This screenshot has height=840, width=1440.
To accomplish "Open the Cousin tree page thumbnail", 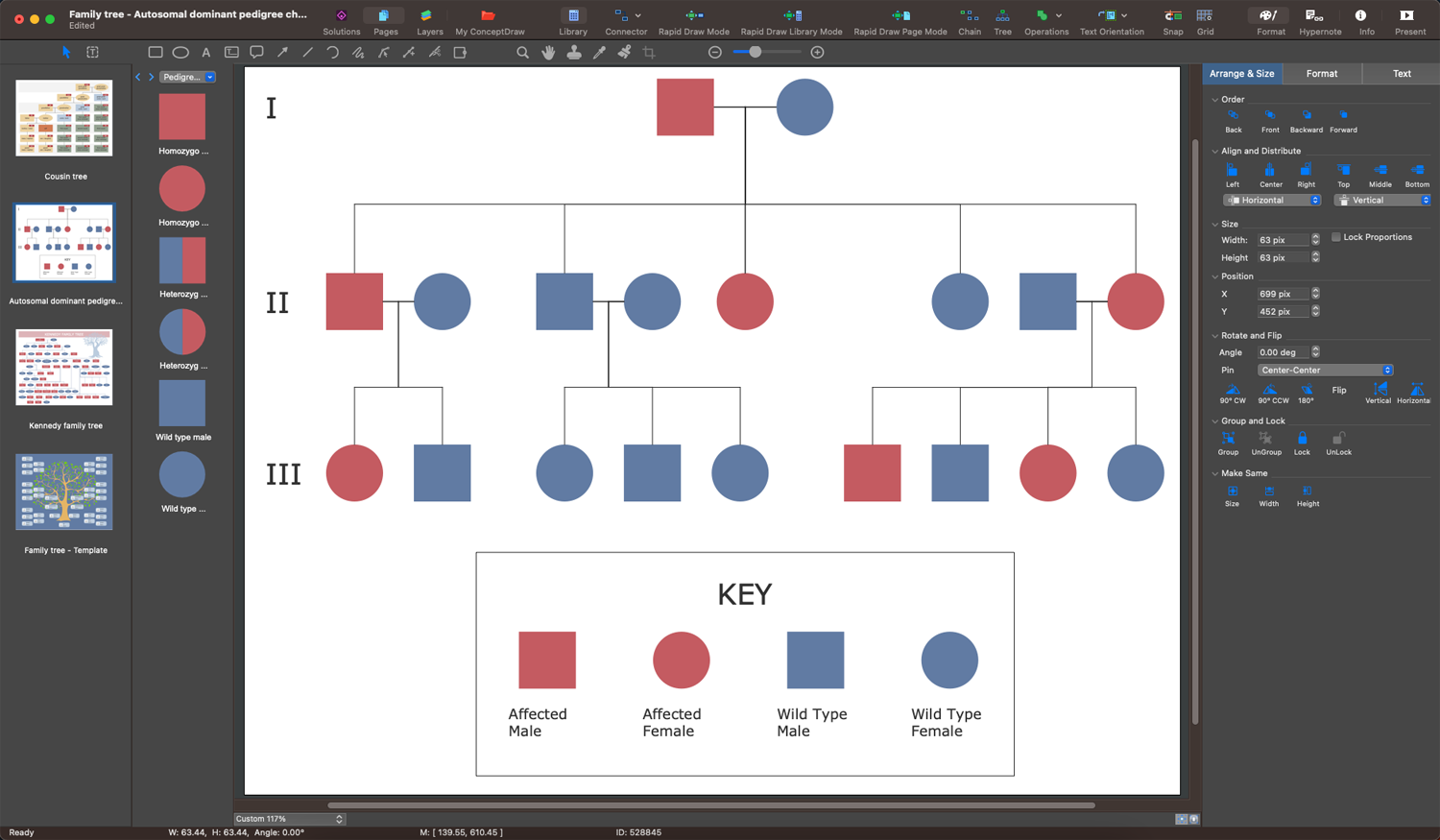I will point(64,118).
